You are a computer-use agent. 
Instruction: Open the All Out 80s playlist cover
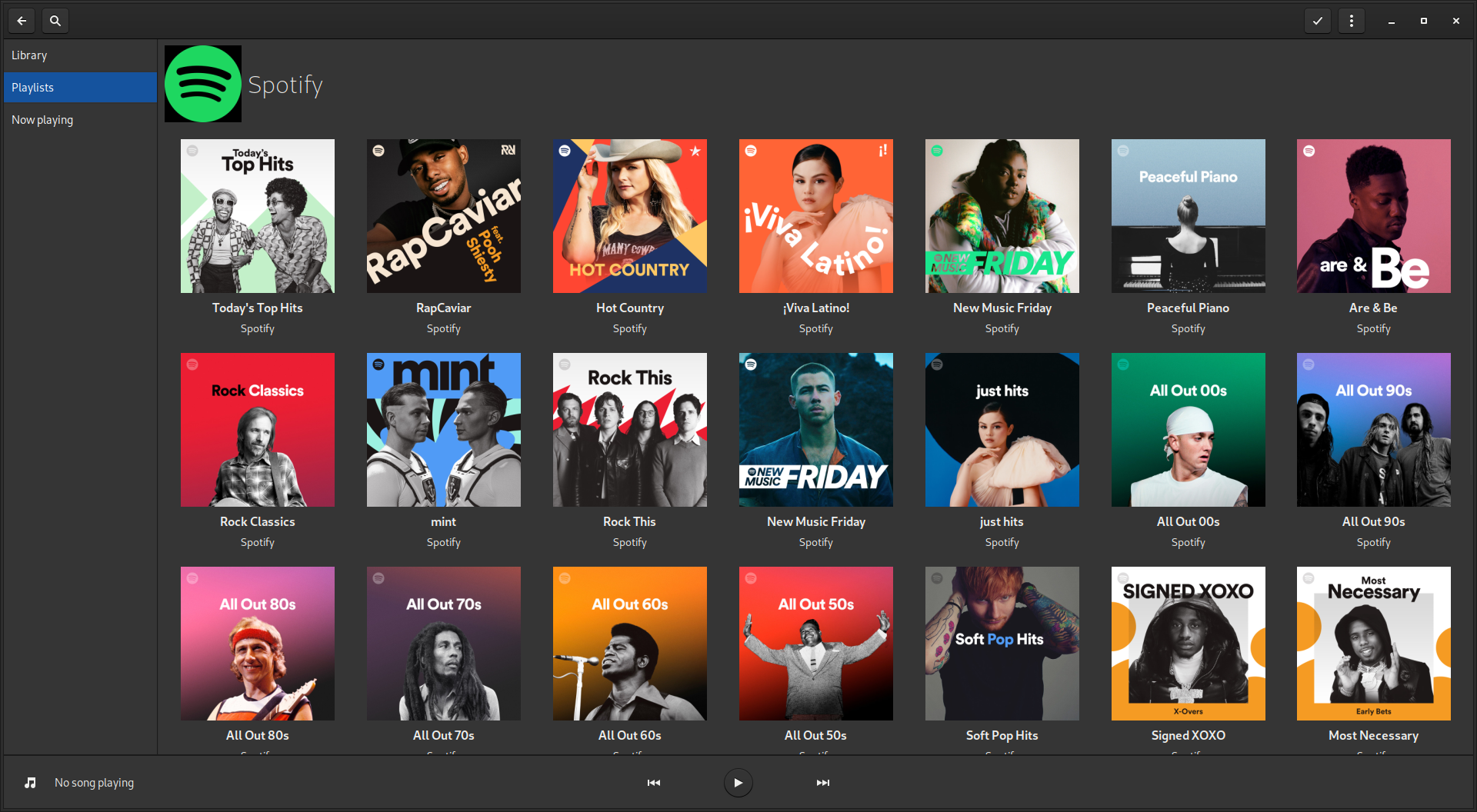258,644
